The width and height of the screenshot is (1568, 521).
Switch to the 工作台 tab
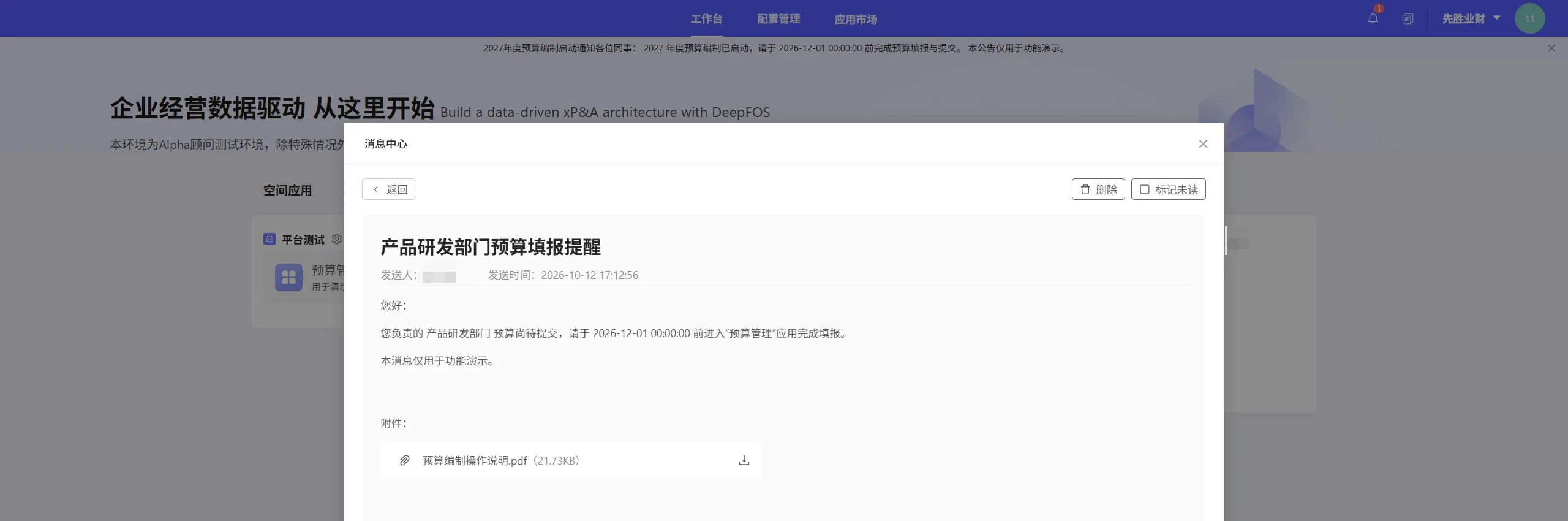tap(706, 19)
